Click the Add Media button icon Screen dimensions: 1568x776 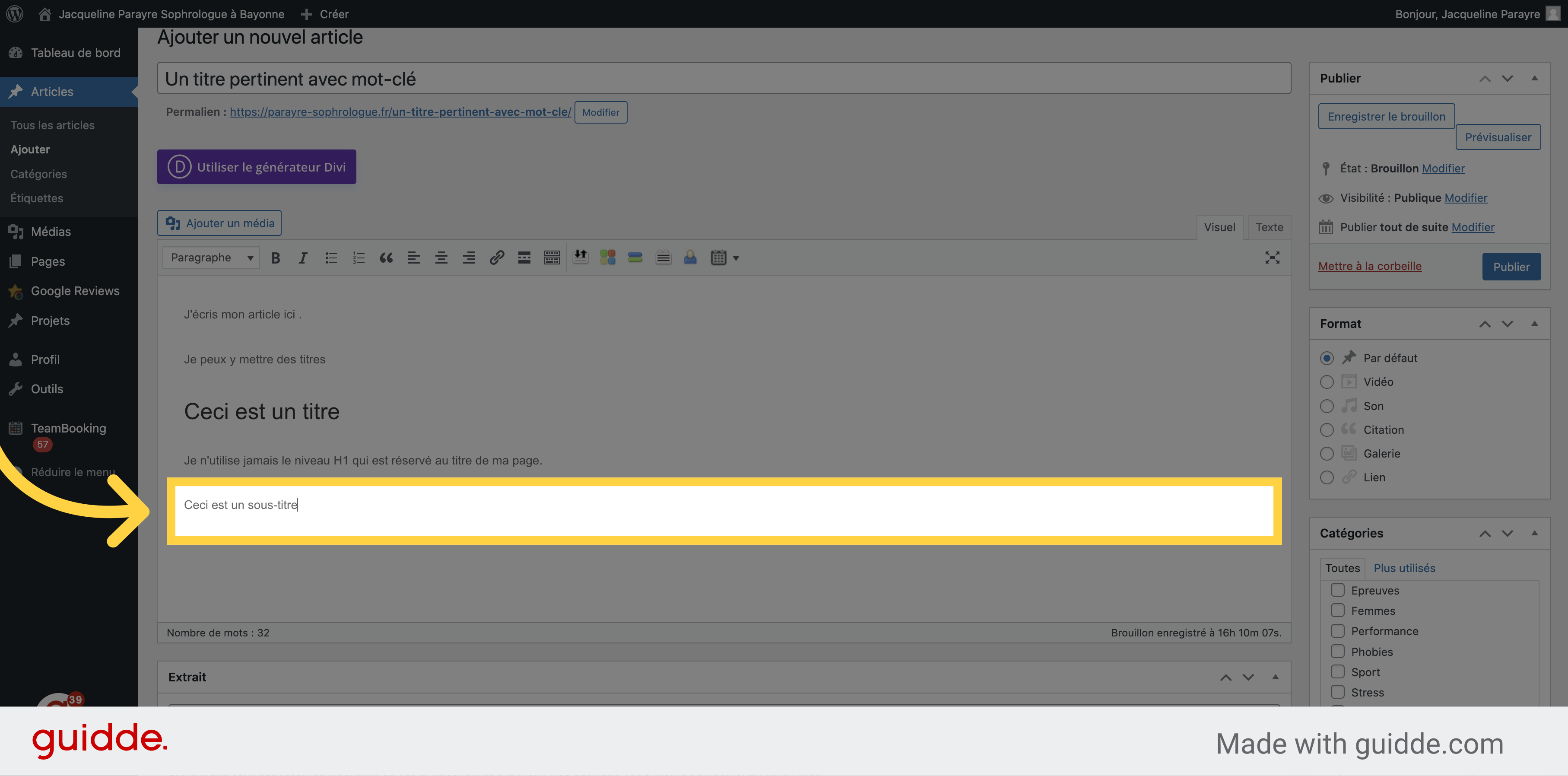[x=175, y=222]
